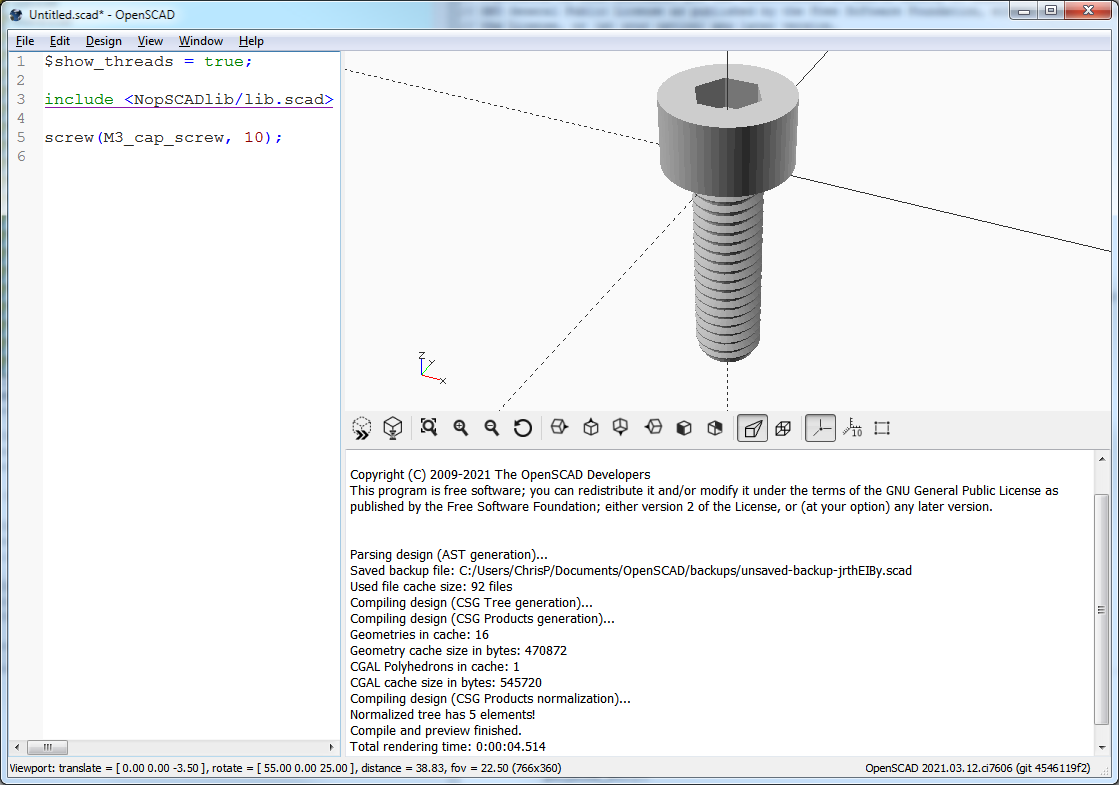Enable Orthogonal projection mode

pos(783,428)
